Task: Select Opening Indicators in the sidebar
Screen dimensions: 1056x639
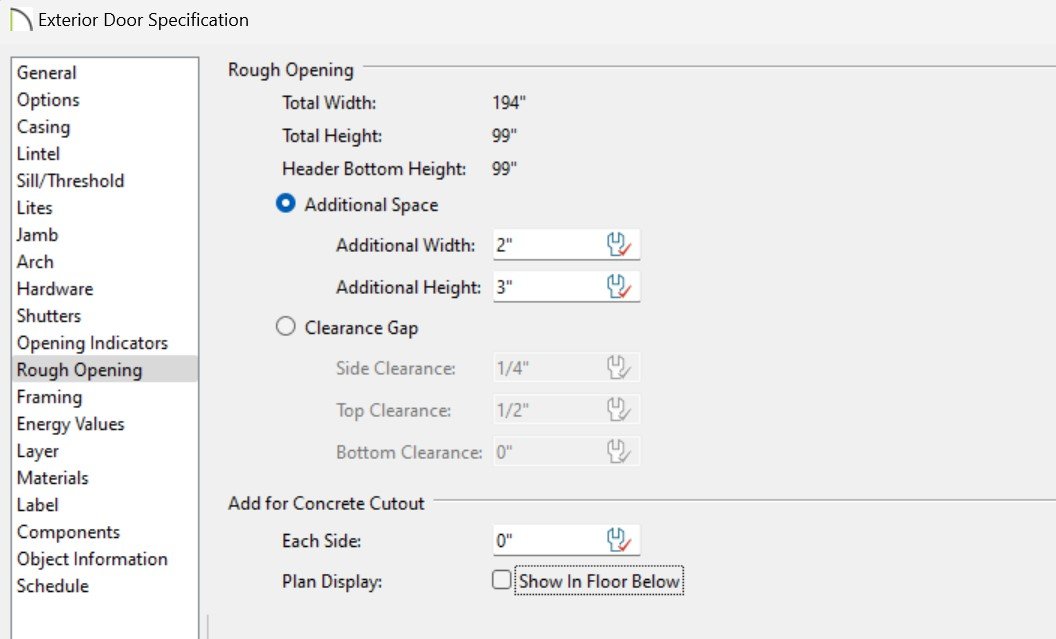Action: (92, 343)
